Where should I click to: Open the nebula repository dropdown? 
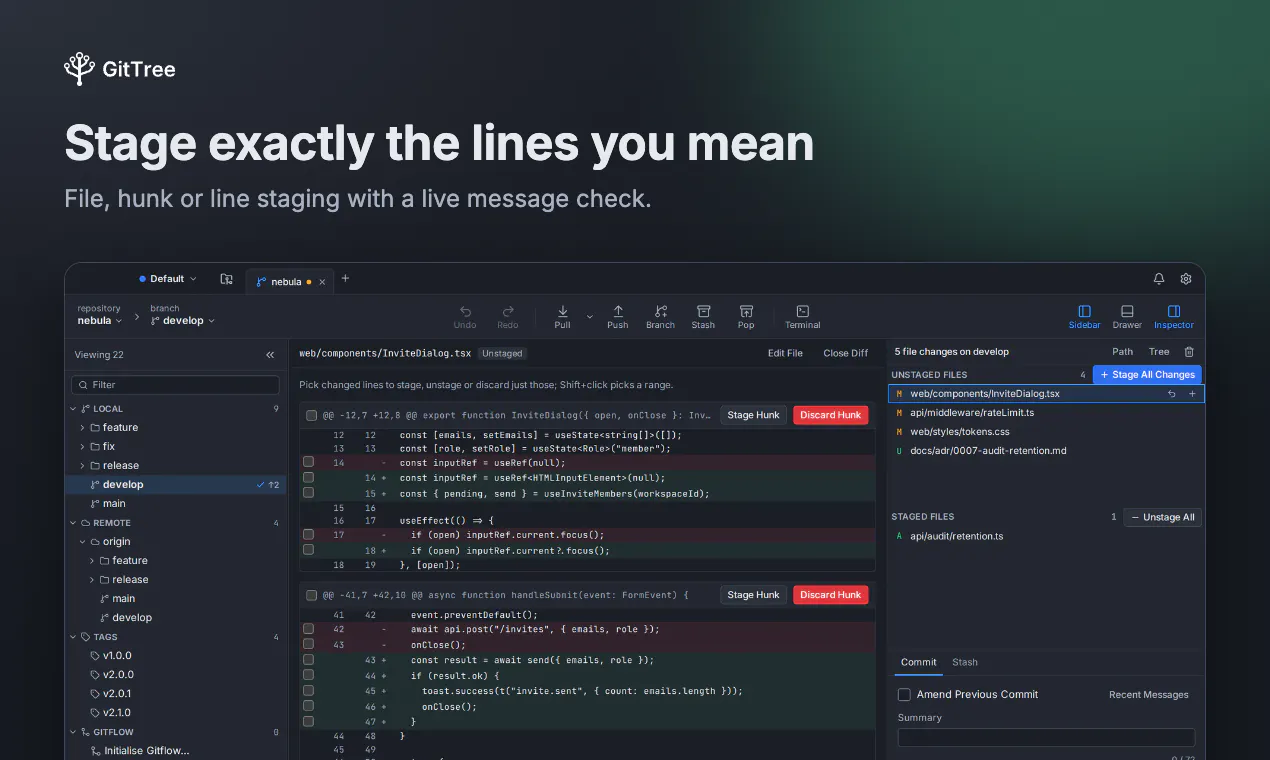100,321
